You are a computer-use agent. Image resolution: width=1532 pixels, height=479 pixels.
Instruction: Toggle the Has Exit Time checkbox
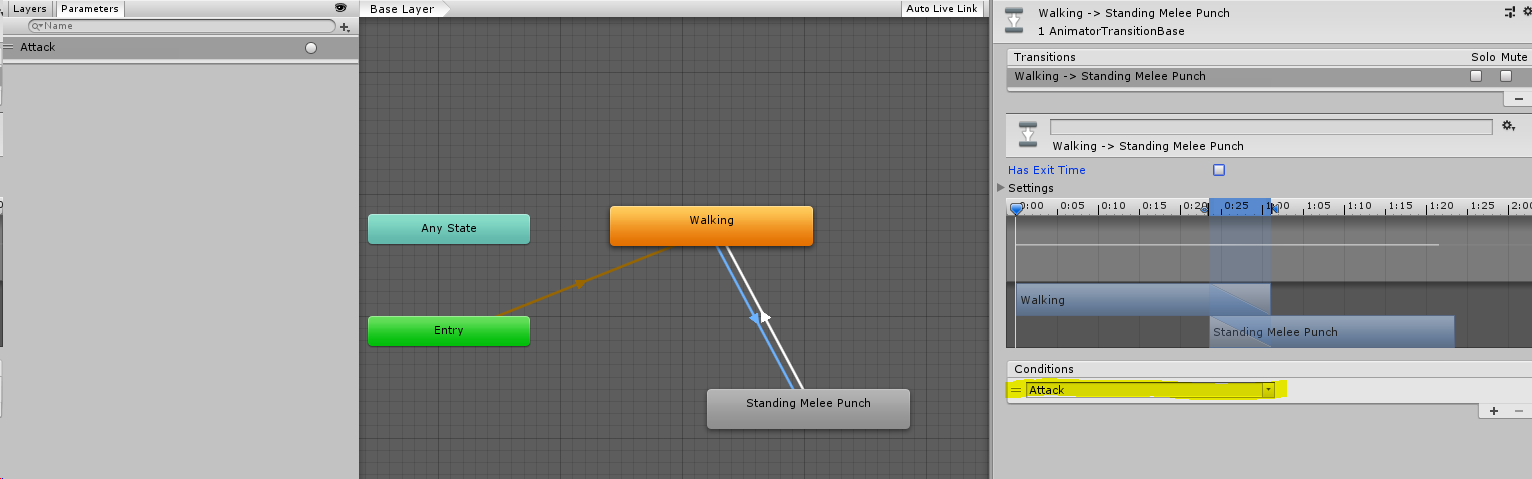point(1219,170)
